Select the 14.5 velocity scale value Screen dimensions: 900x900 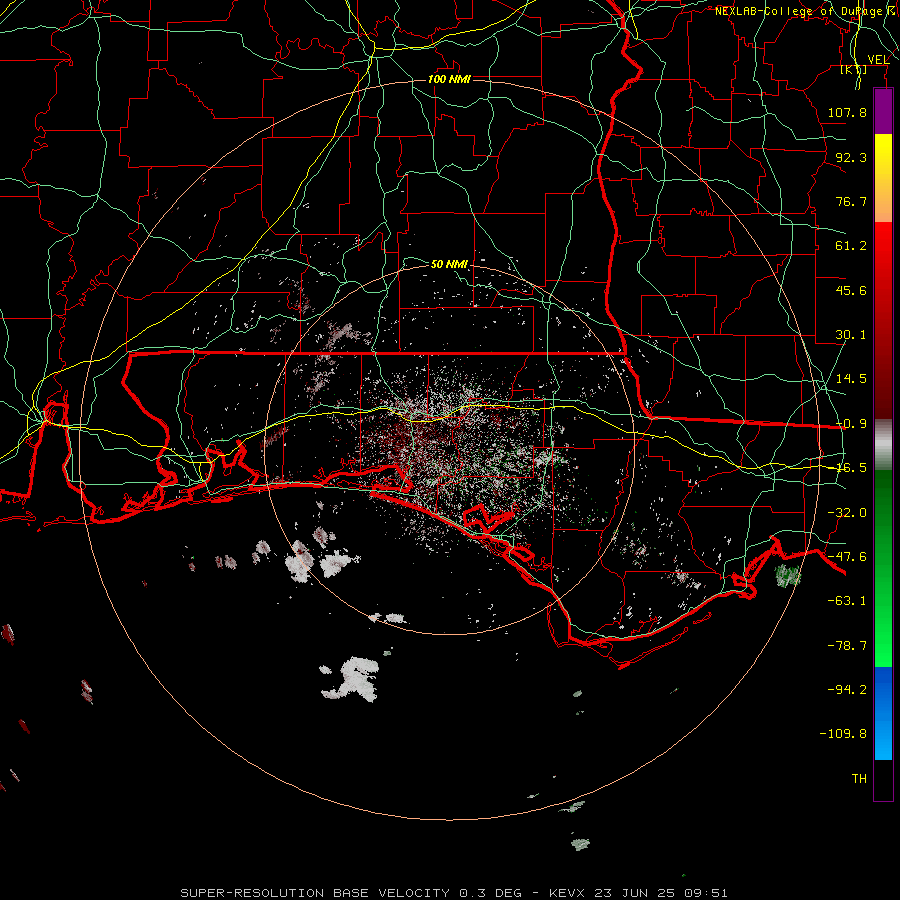(x=851, y=379)
